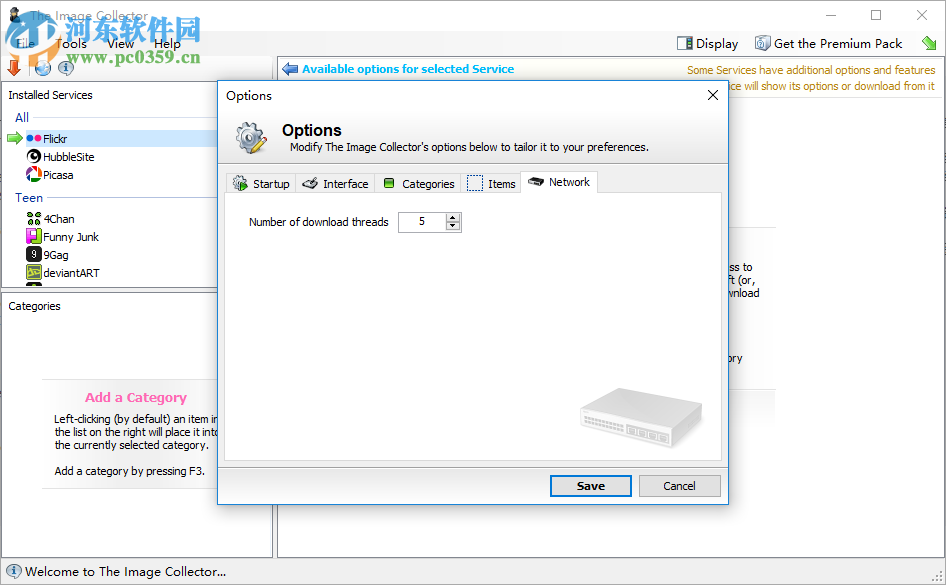Minimize the Image Collector window

click(x=831, y=15)
